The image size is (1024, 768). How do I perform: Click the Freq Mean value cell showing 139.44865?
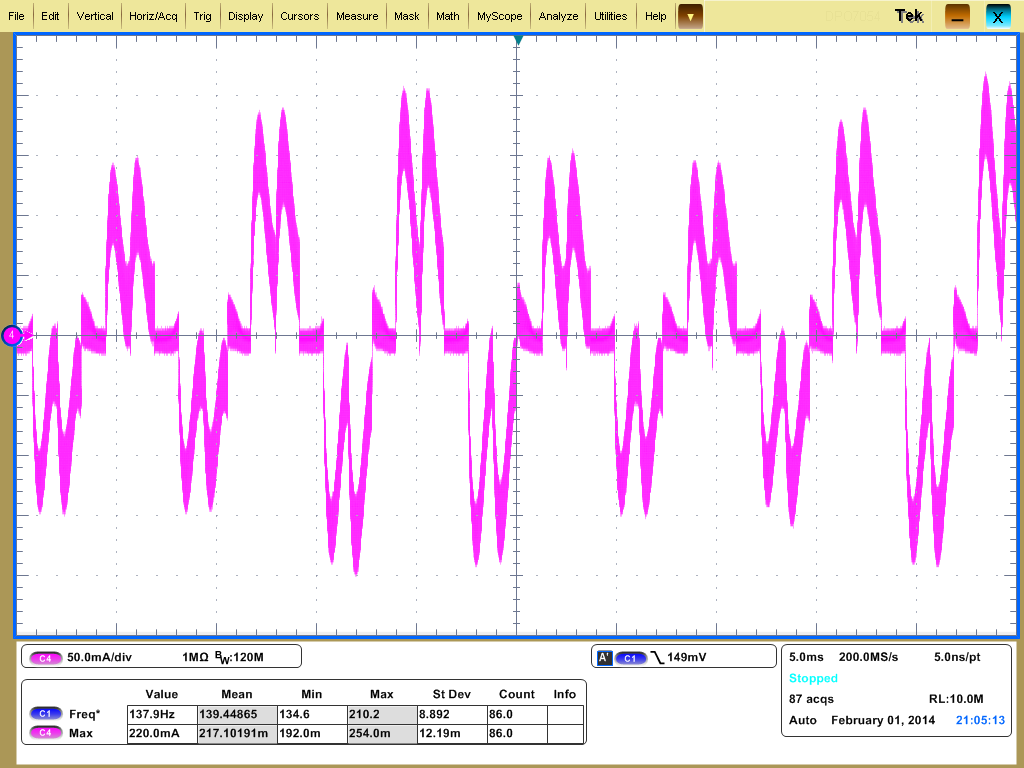(237, 713)
